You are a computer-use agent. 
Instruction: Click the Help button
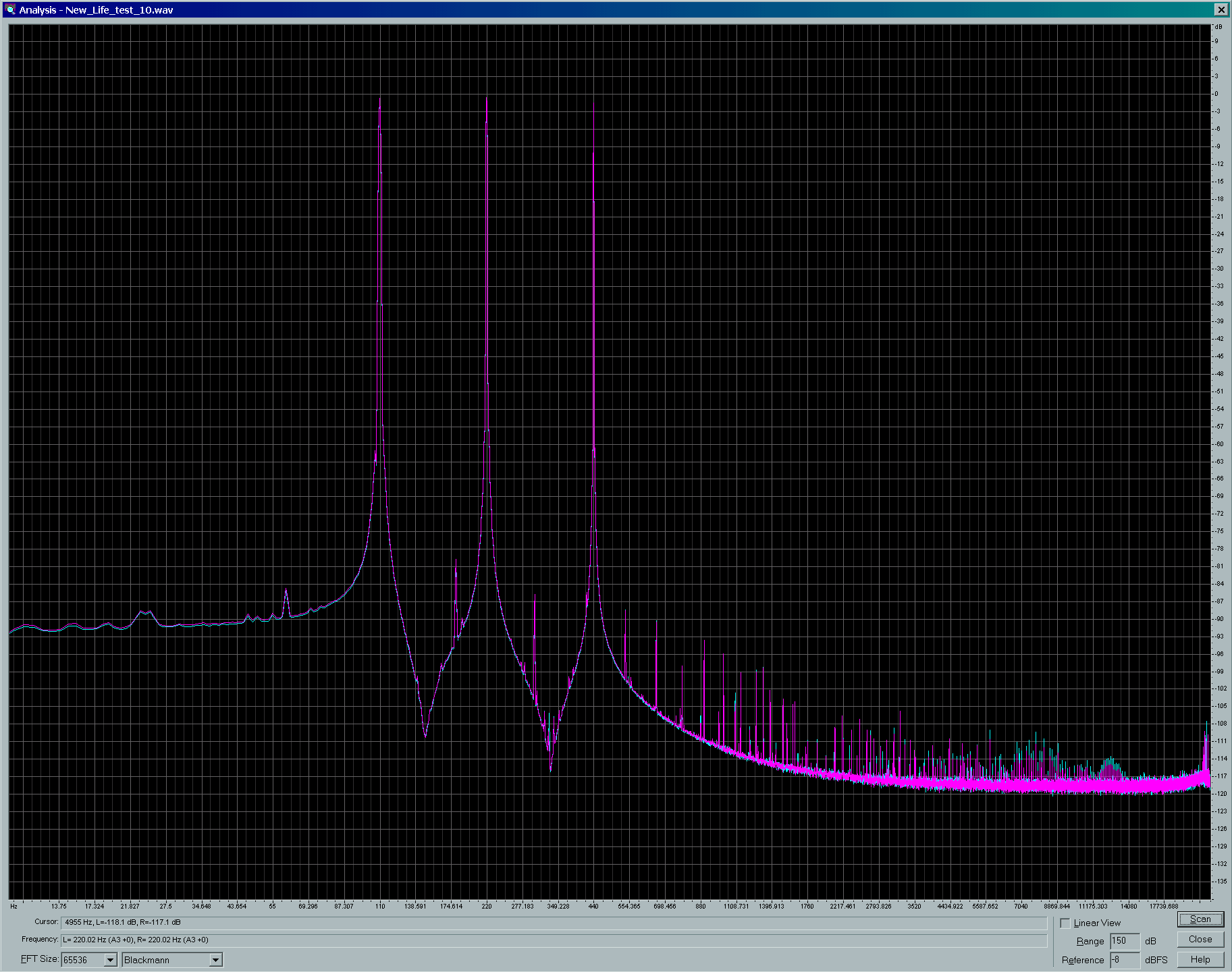(x=1200, y=959)
